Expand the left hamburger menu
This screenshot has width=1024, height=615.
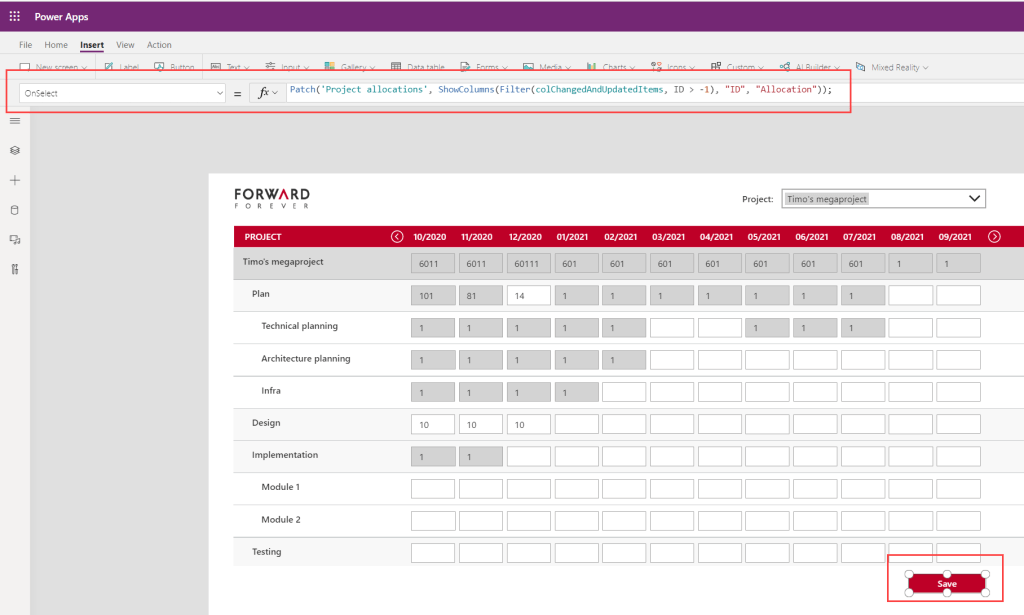pos(14,120)
